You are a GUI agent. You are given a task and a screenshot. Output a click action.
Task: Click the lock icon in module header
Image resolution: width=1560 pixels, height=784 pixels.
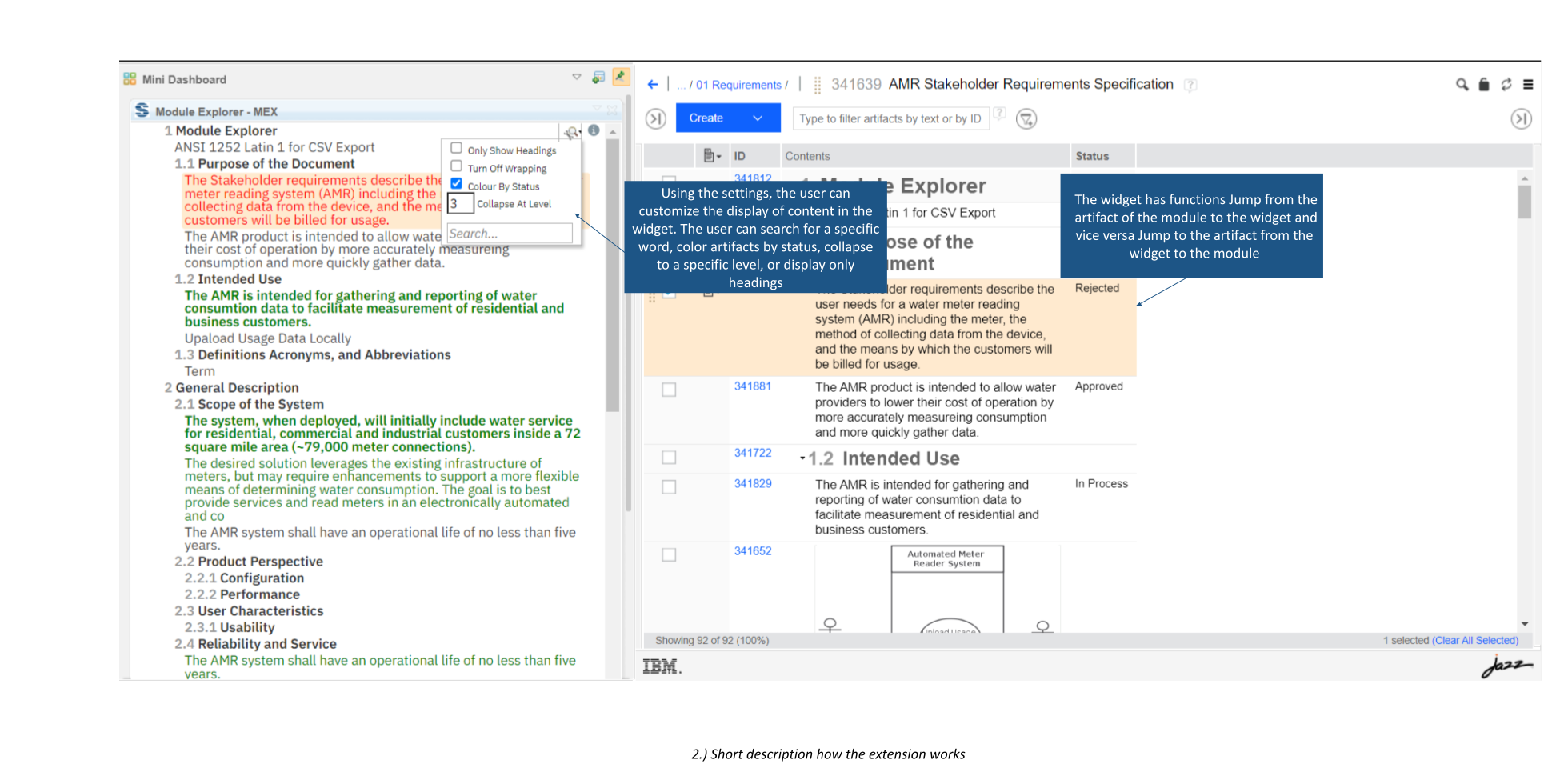(1484, 84)
